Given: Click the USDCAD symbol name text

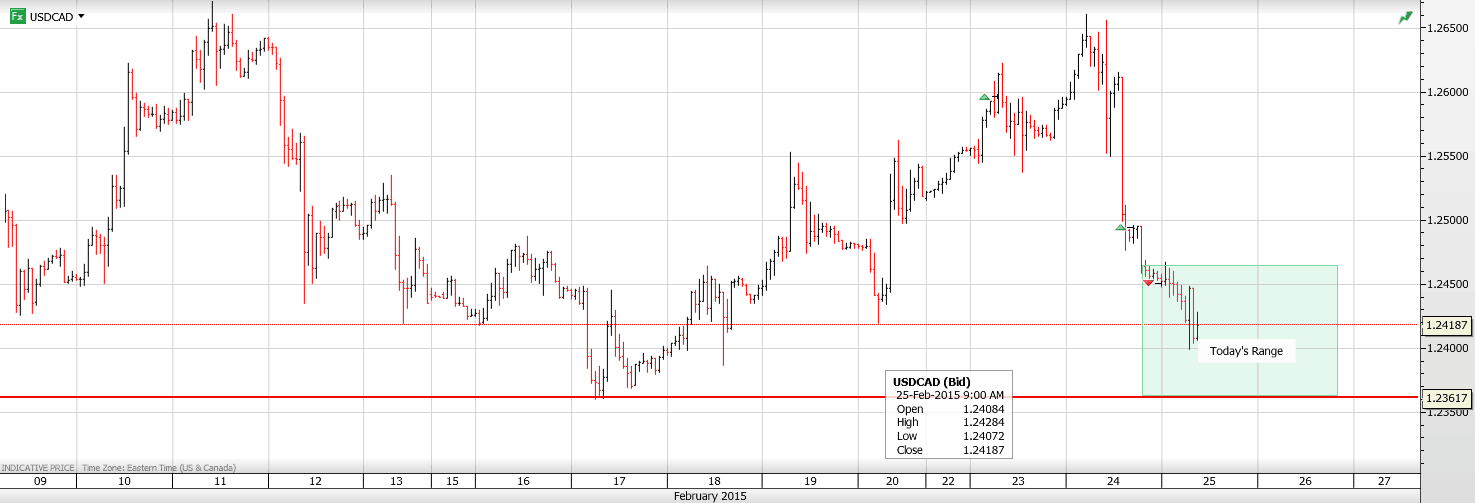Looking at the screenshot, I should 51,17.
